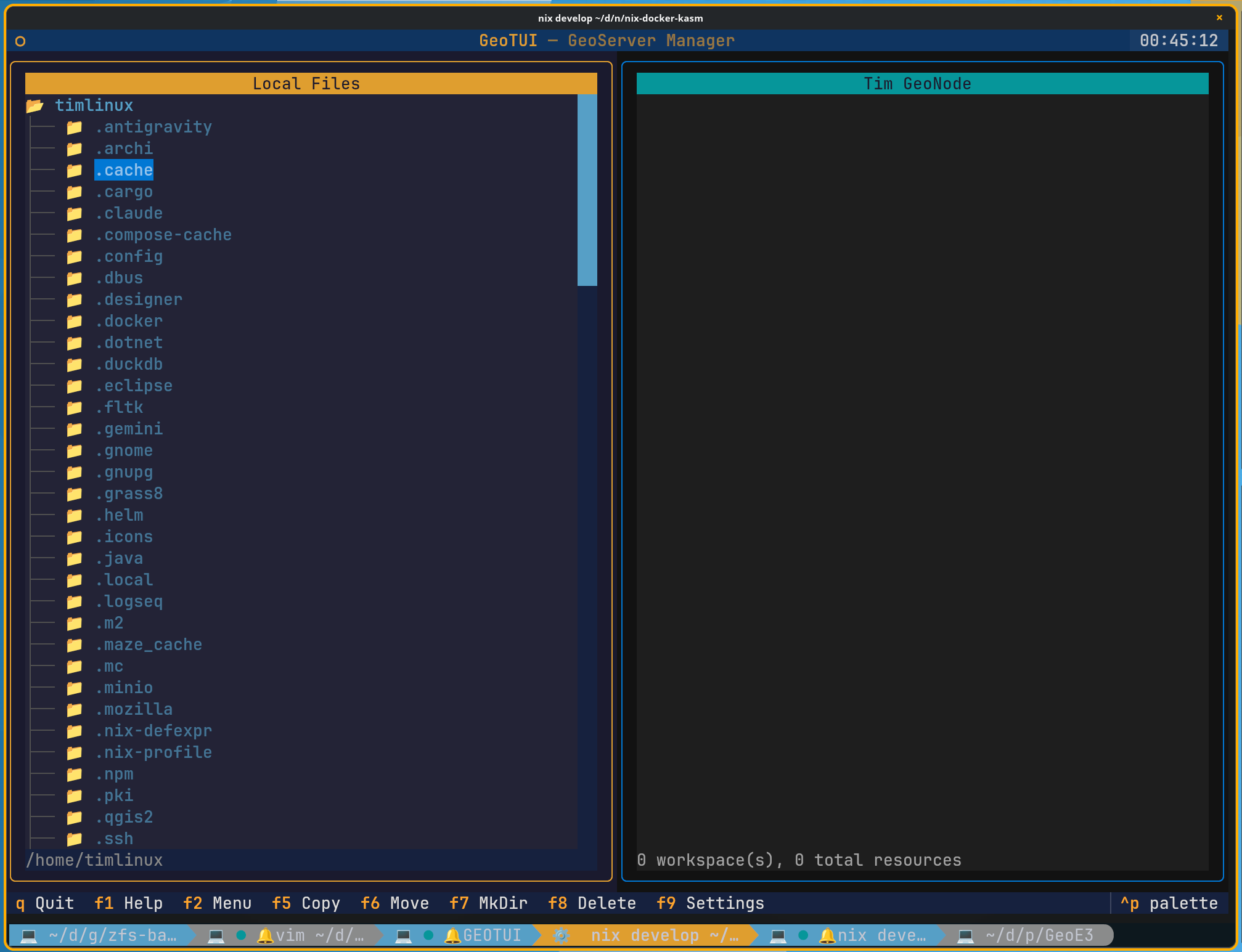Click the folder icon next to .fltk
The width and height of the screenshot is (1242, 952).
coord(75,407)
